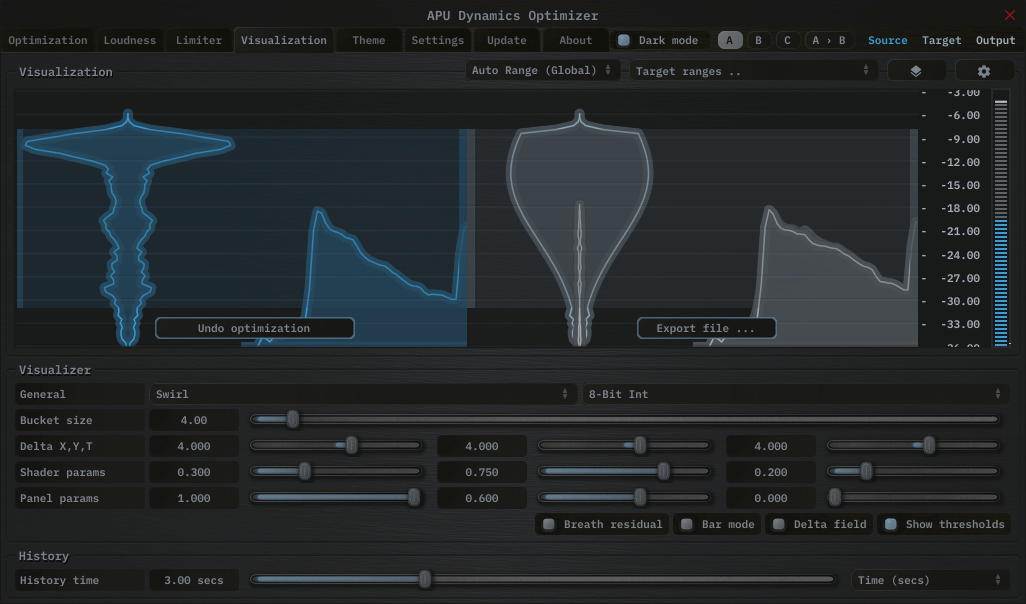
Task: Toggle Dark mode switch
Action: pyautogui.click(x=625, y=40)
